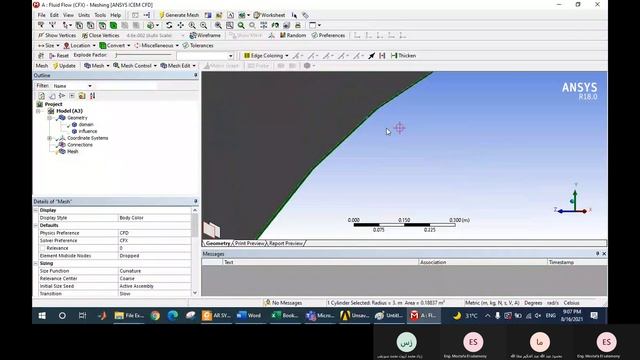Open the Worksheet view
This screenshot has height=360, width=640.
pyautogui.click(x=269, y=15)
